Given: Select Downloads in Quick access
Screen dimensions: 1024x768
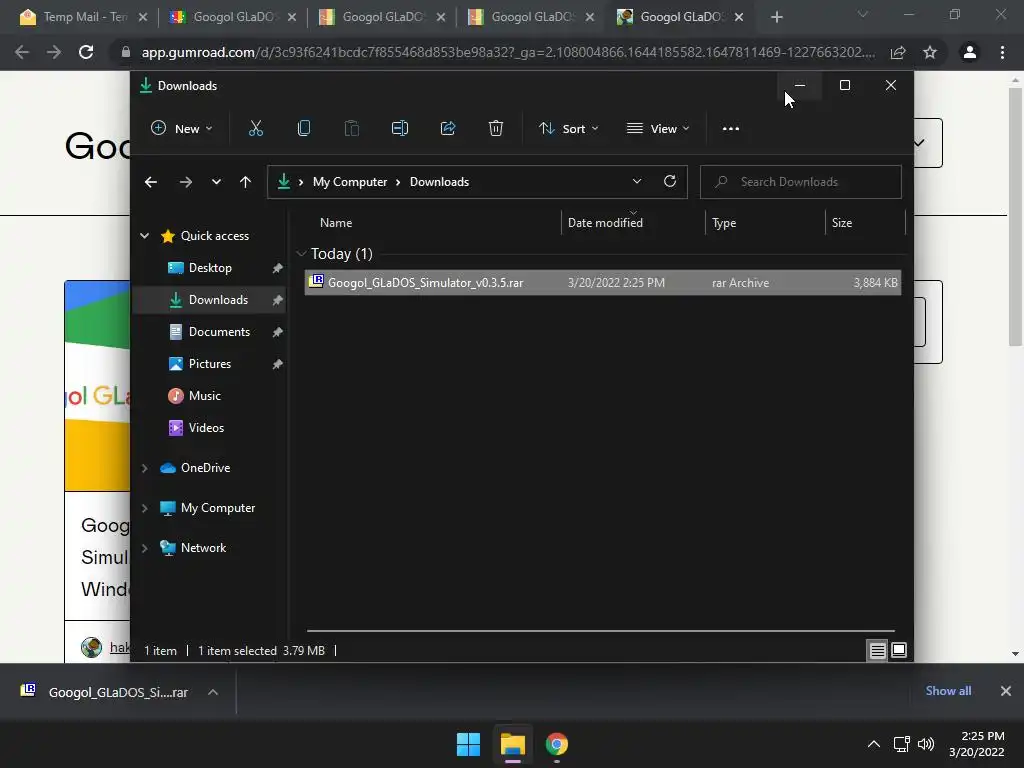Looking at the screenshot, I should tap(210, 300).
